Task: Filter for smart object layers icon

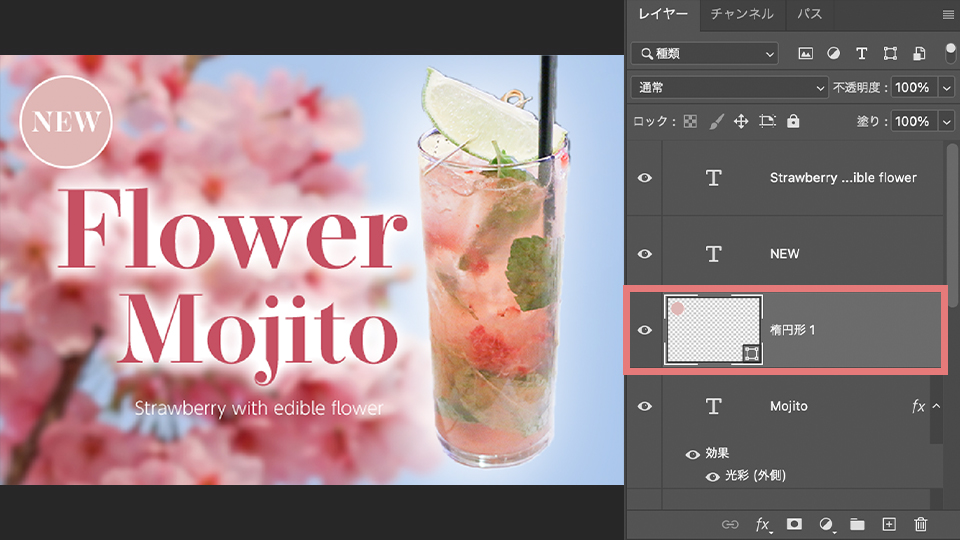Action: pos(919,54)
